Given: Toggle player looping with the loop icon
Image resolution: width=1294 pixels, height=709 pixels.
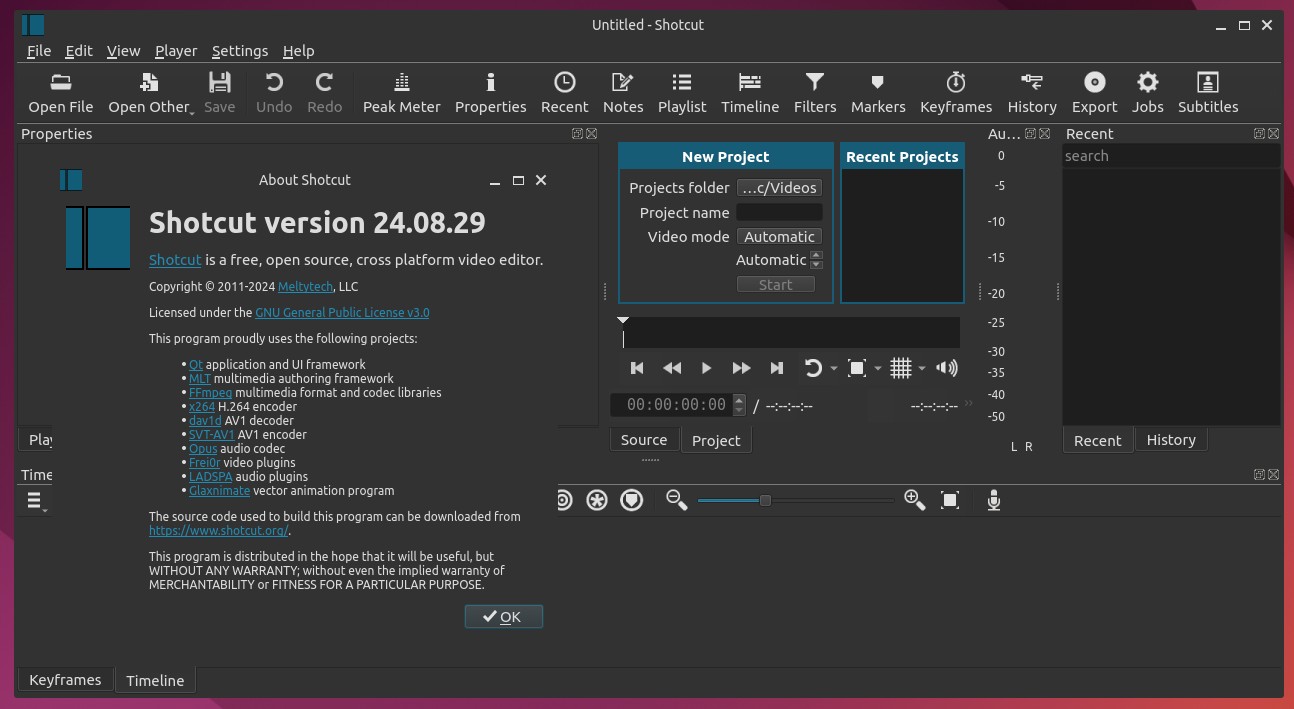Looking at the screenshot, I should (x=813, y=368).
